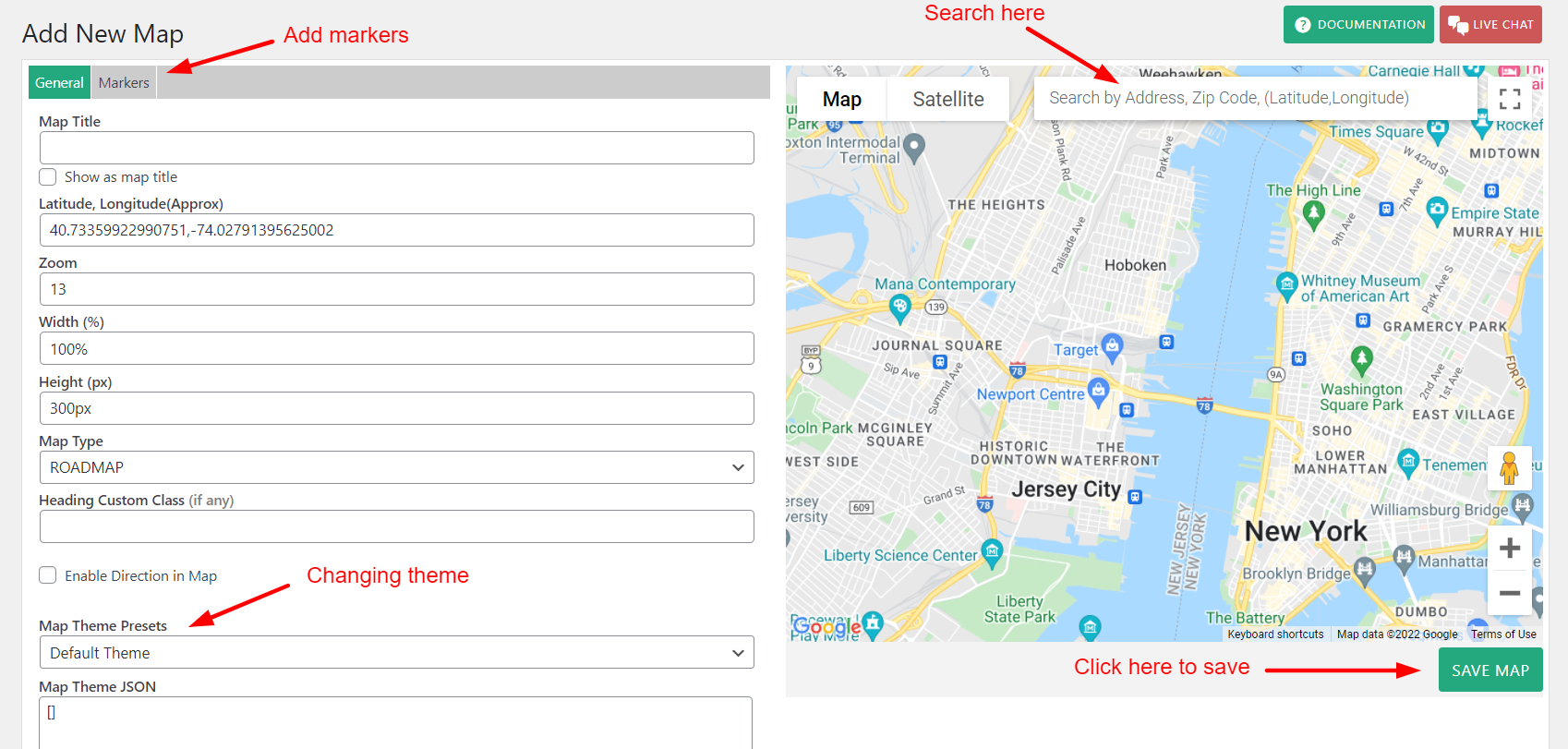The width and height of the screenshot is (1568, 749).
Task: Click the Liberty State Park museum marker
Action: (1091, 628)
